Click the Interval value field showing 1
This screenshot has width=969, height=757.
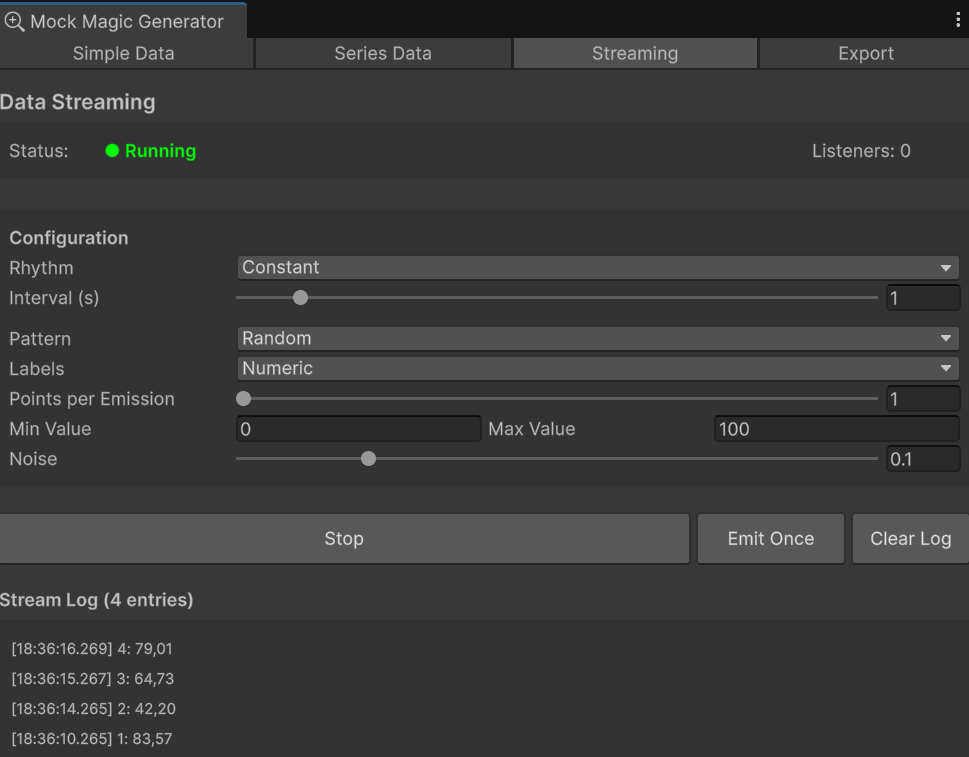coord(923,298)
